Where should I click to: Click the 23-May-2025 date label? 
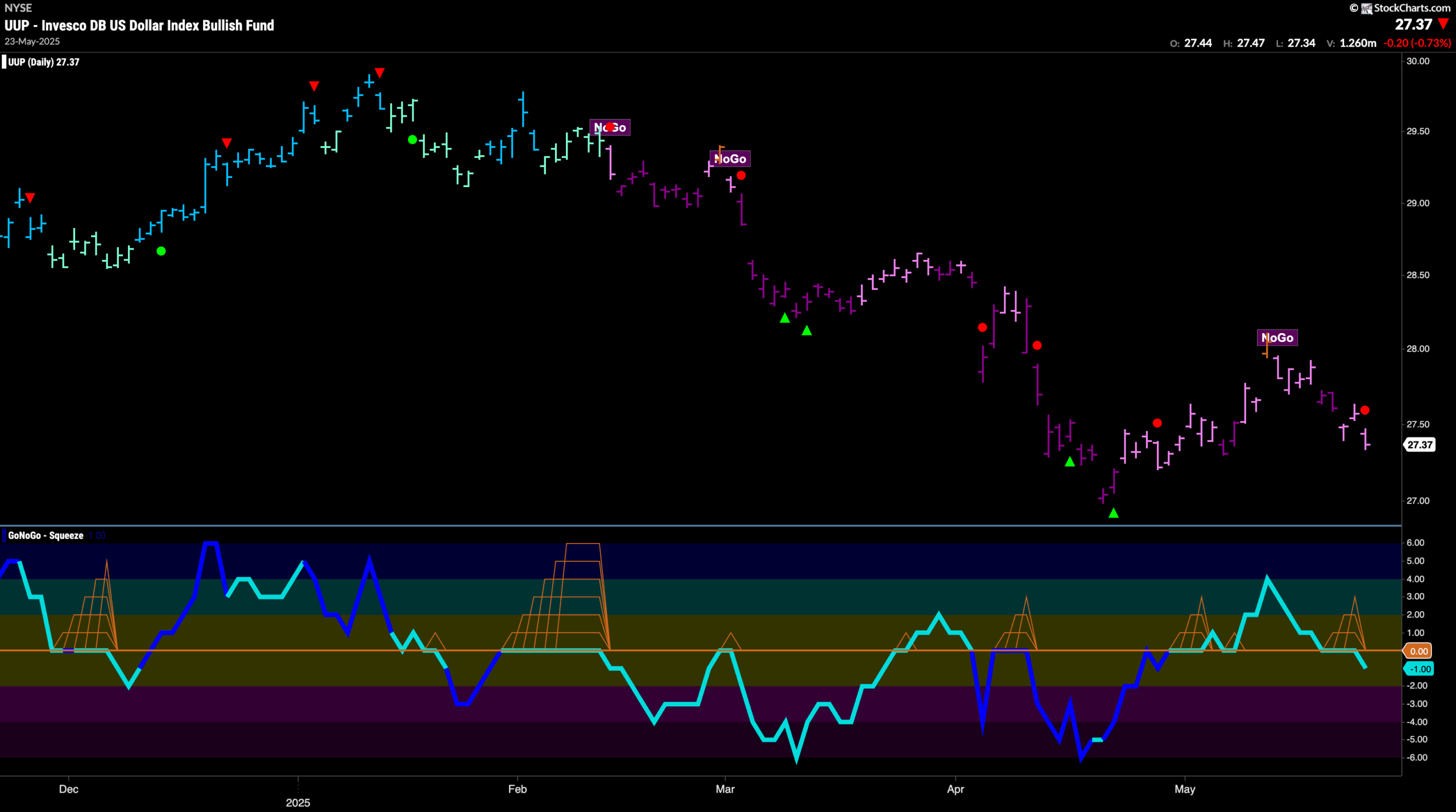(32, 42)
